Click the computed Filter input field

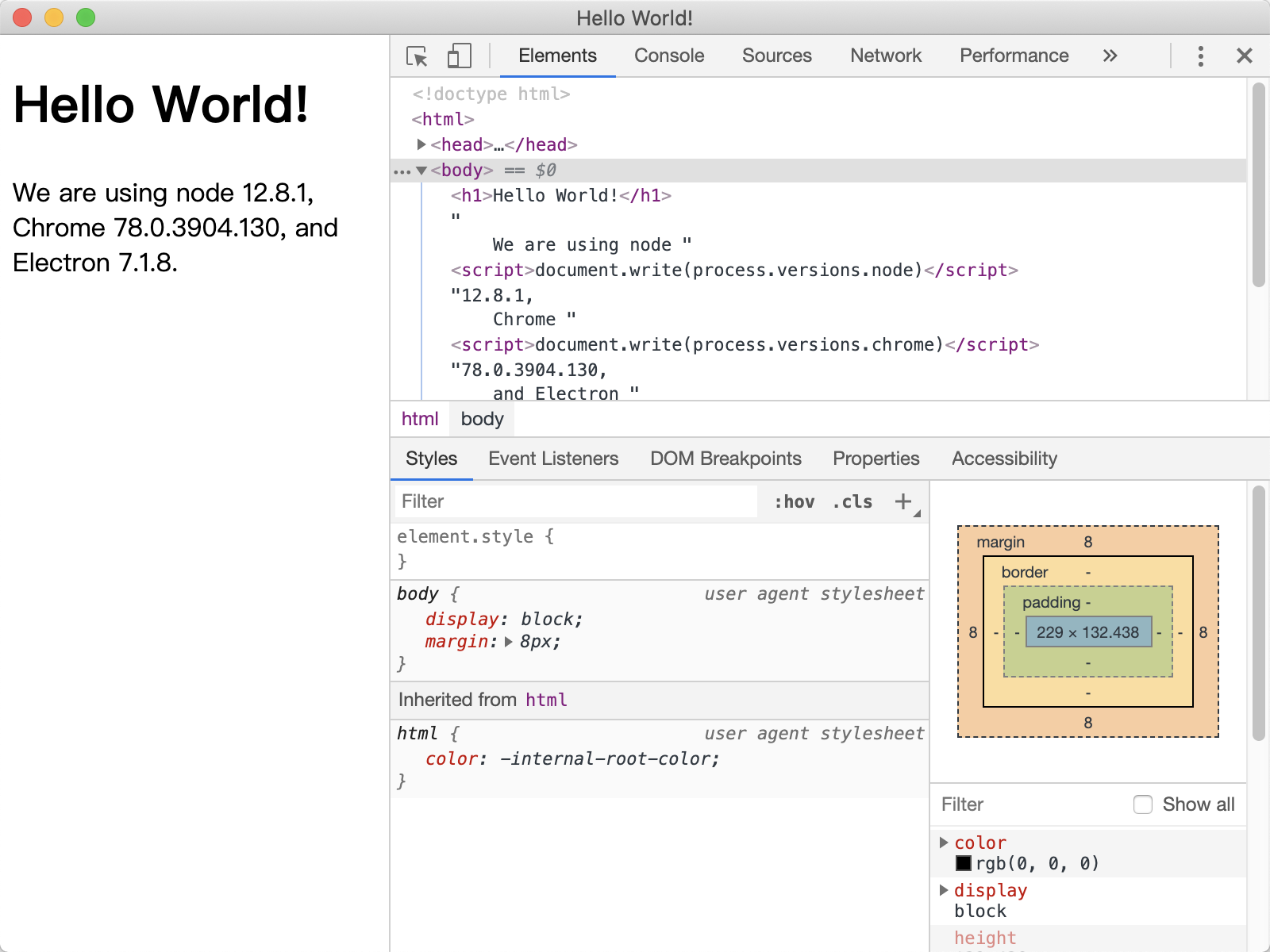coord(1032,804)
